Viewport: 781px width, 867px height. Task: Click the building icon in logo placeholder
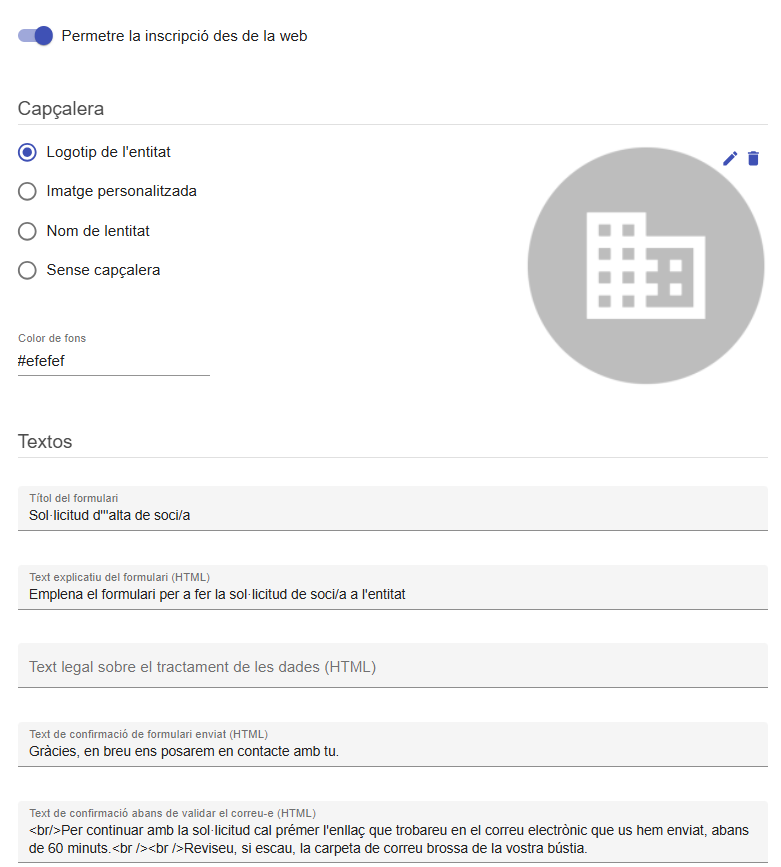[645, 265]
